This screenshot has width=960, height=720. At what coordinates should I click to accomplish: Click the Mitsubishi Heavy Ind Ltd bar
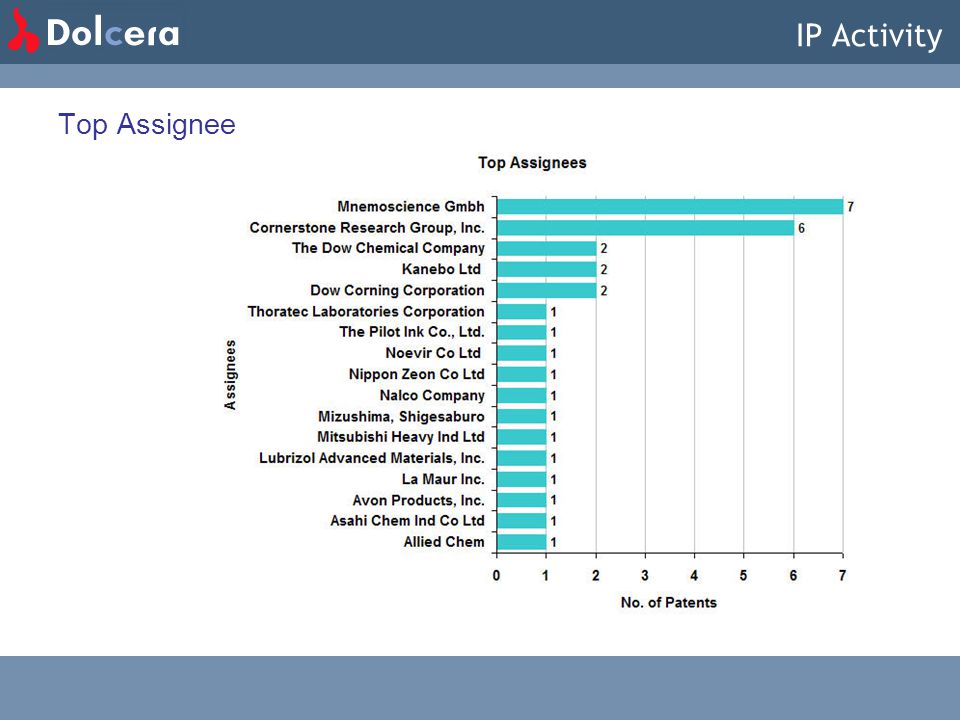click(x=521, y=437)
